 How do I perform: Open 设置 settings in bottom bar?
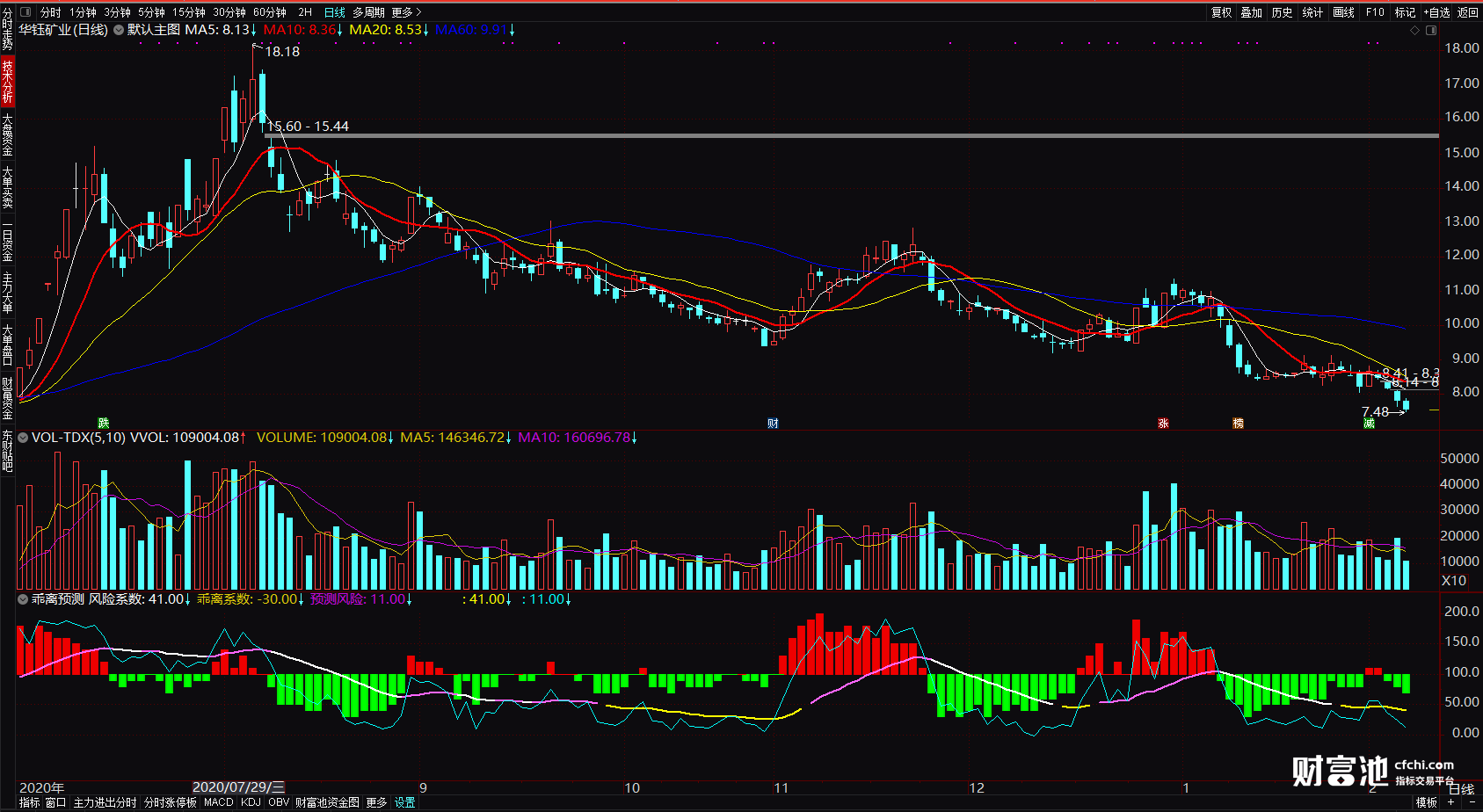tap(404, 802)
